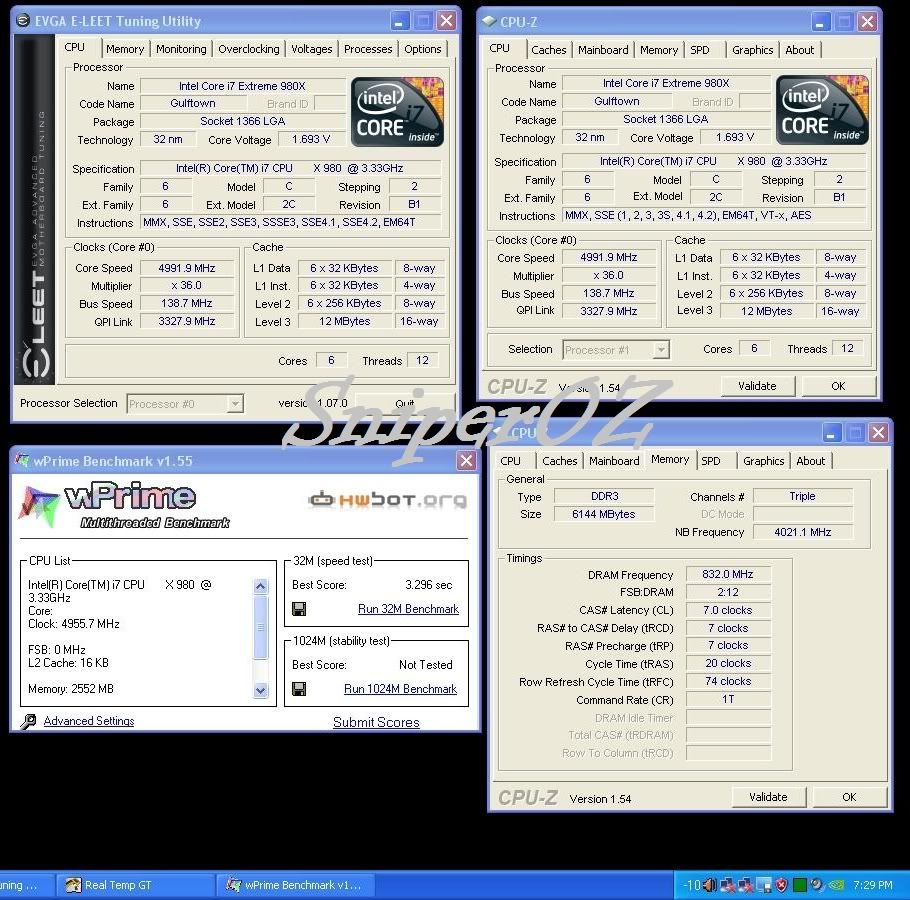Open the SPD tab in lower CPU-Z window

pyautogui.click(x=711, y=461)
